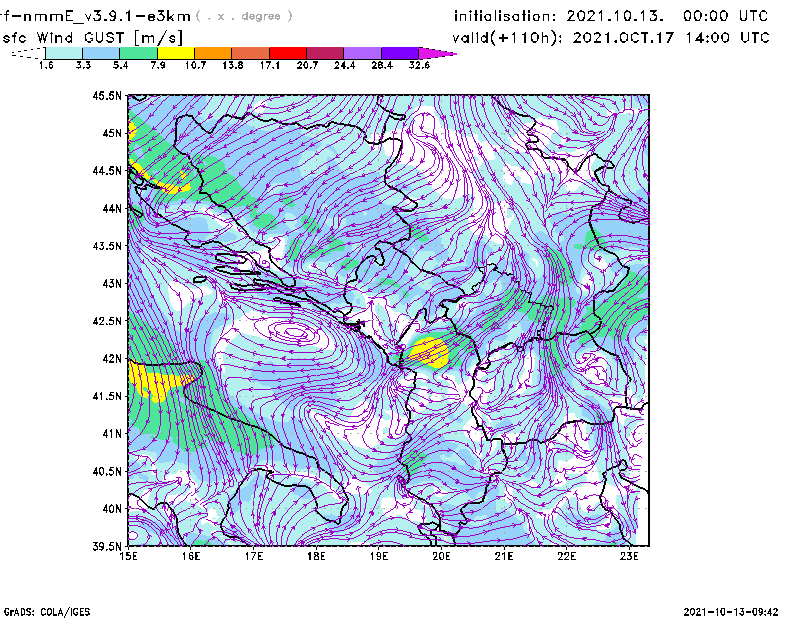Click the legend value 1.6
This screenshot has width=800, height=618.
click(46, 65)
